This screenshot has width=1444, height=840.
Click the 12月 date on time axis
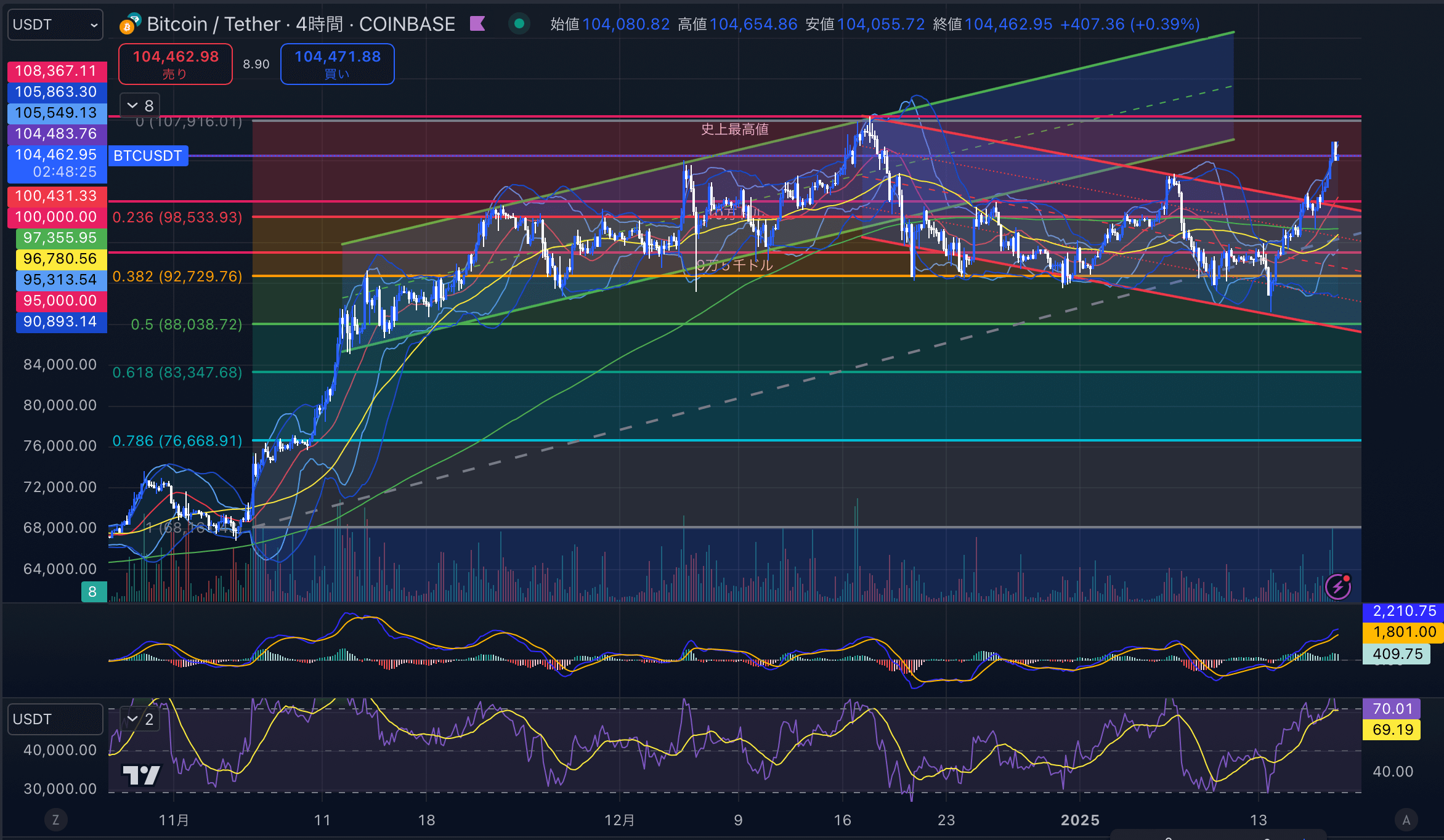619,820
